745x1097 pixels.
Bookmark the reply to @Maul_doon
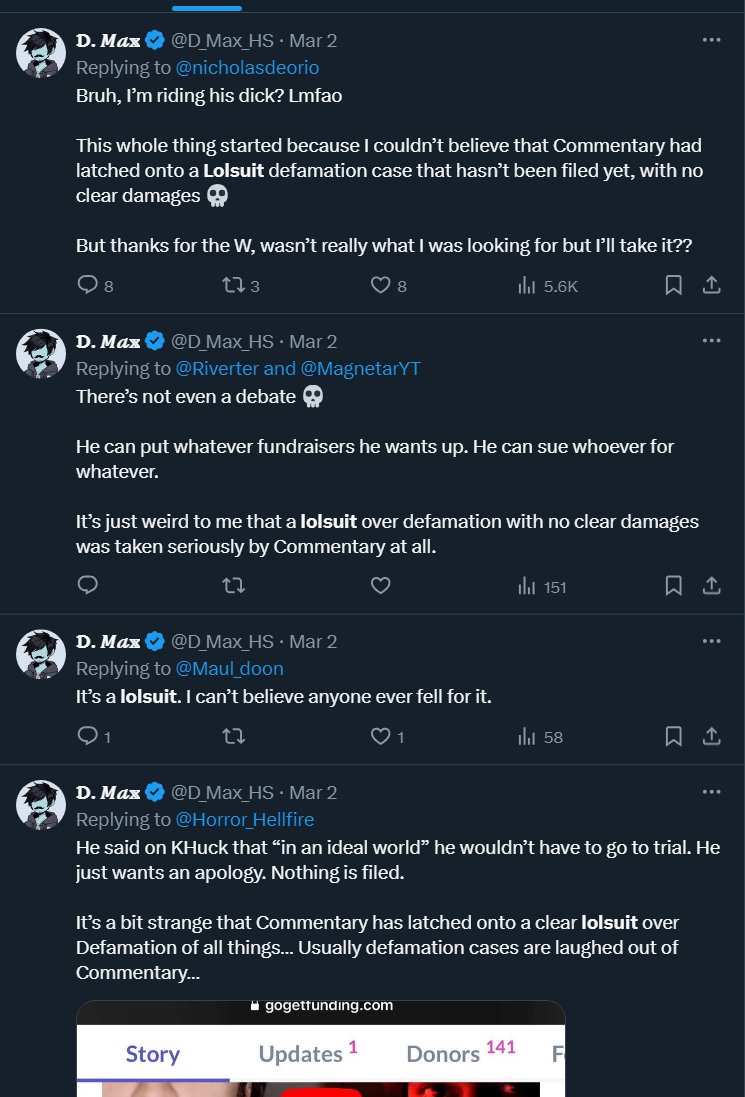pos(674,736)
